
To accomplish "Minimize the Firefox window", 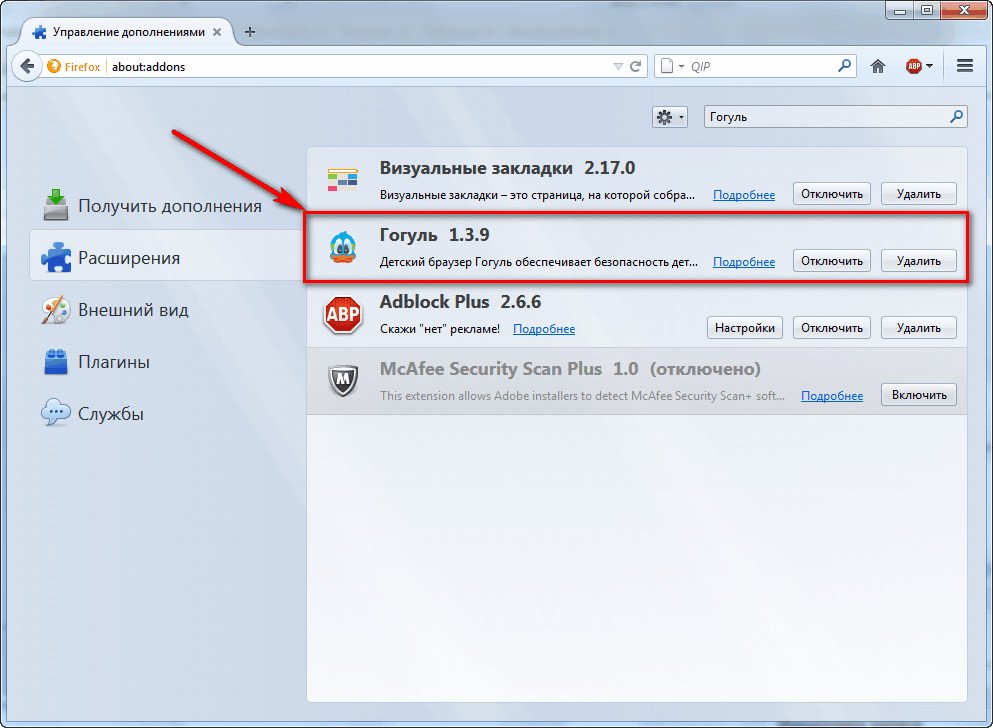I will [x=900, y=10].
